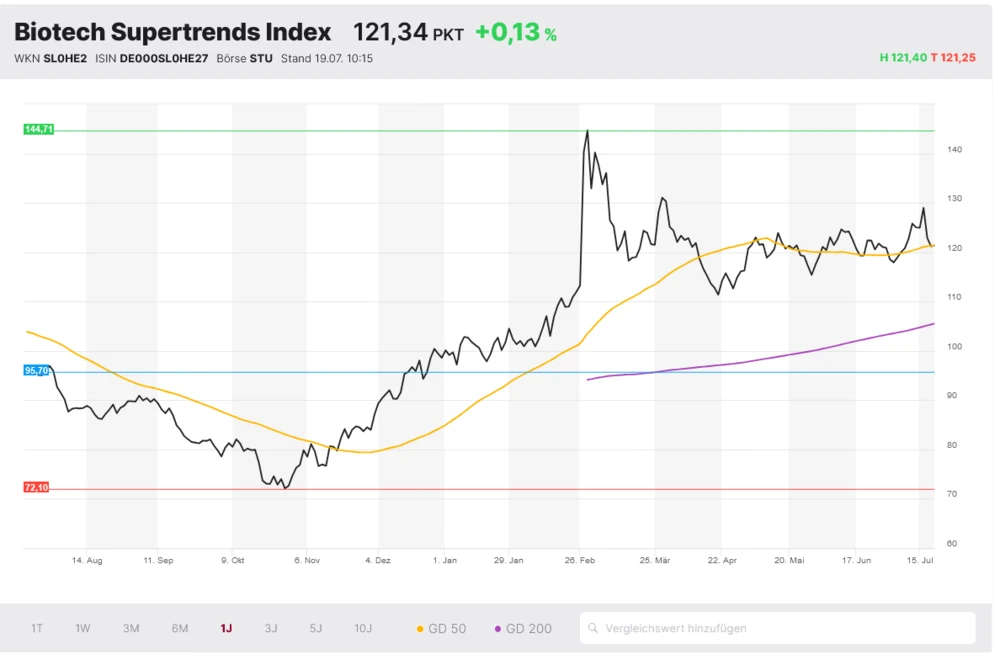This screenshot has width=1000, height=660.
Task: Select the purple GD 200 indicator dot
Action: pos(497,628)
